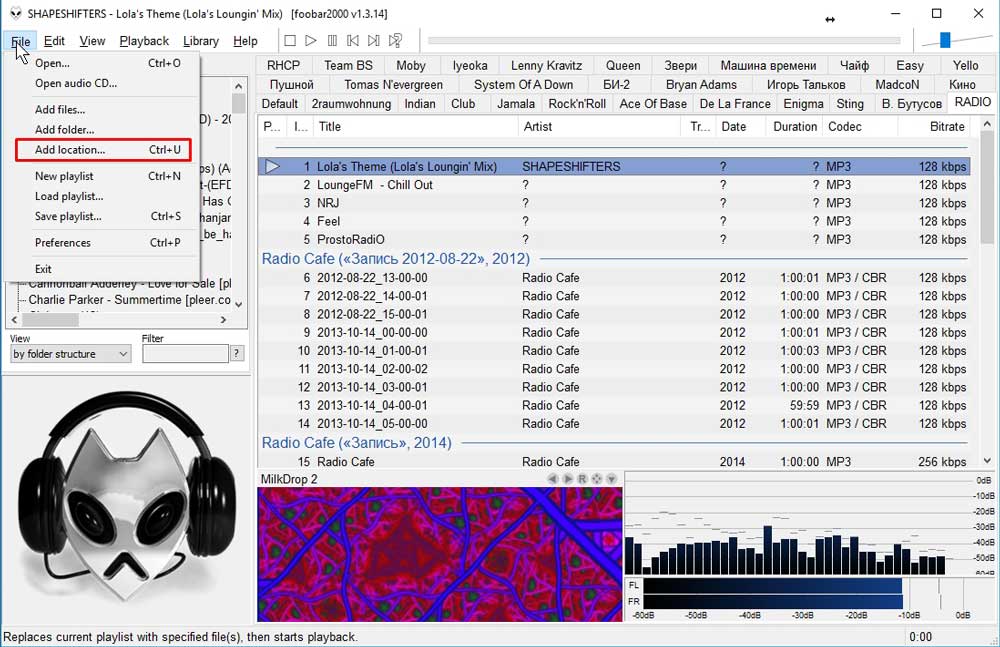Open the Lenny Kravitz playlist tab

point(546,65)
